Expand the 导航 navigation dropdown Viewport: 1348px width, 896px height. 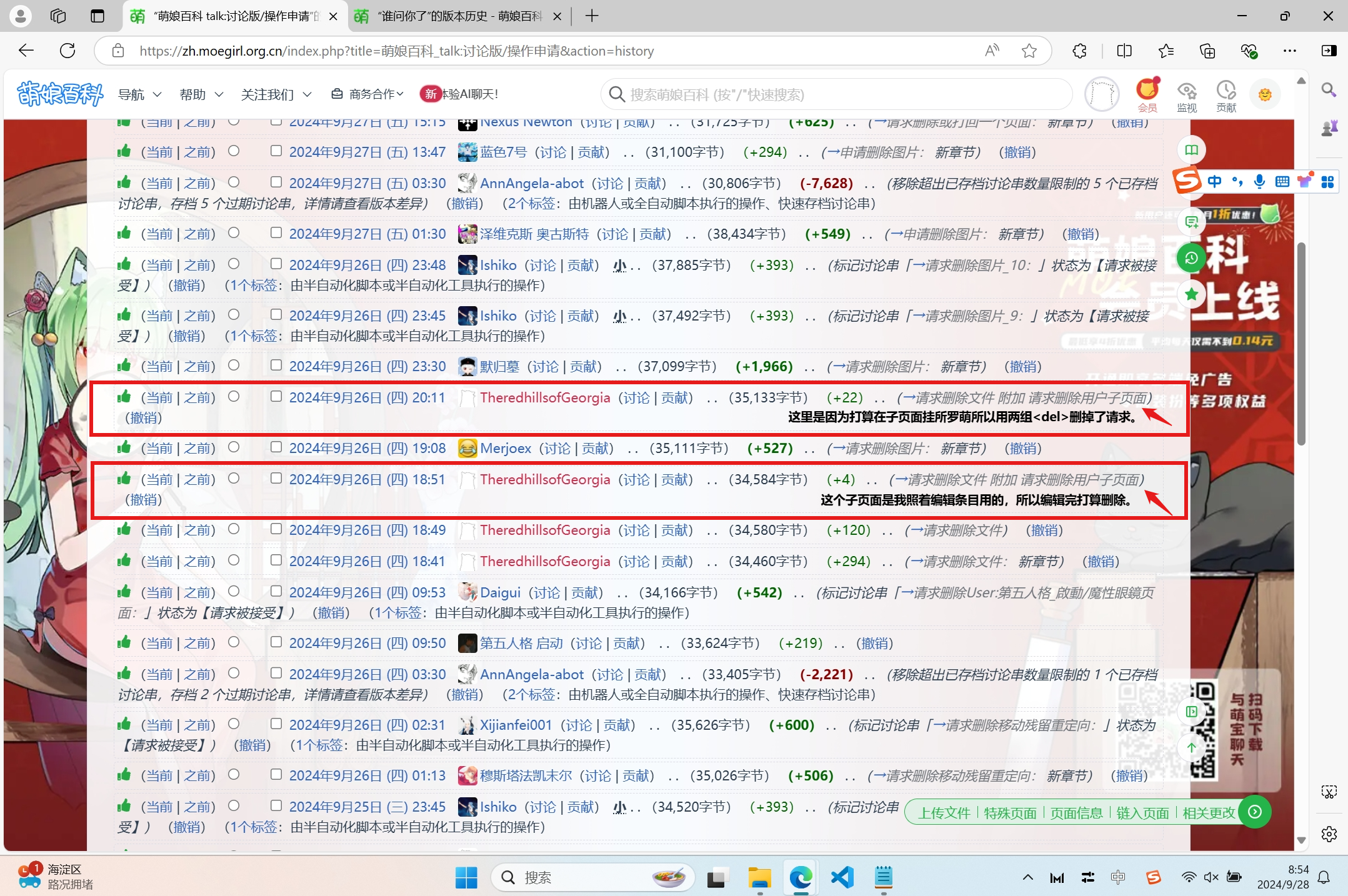[x=139, y=94]
